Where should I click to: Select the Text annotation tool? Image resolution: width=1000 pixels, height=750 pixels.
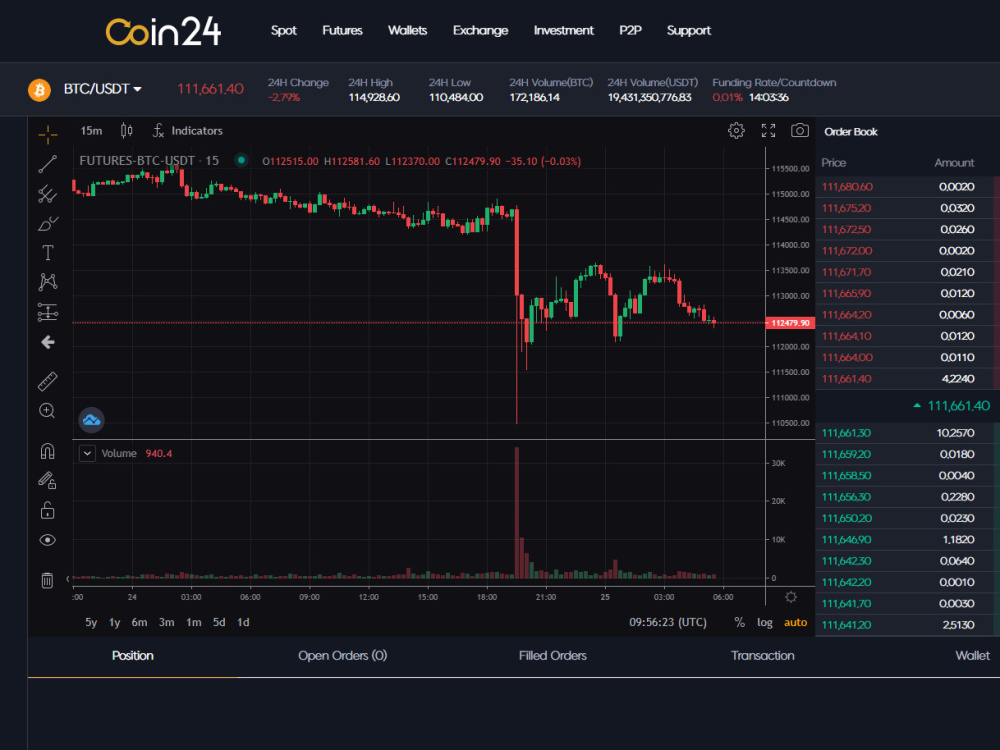[x=48, y=253]
